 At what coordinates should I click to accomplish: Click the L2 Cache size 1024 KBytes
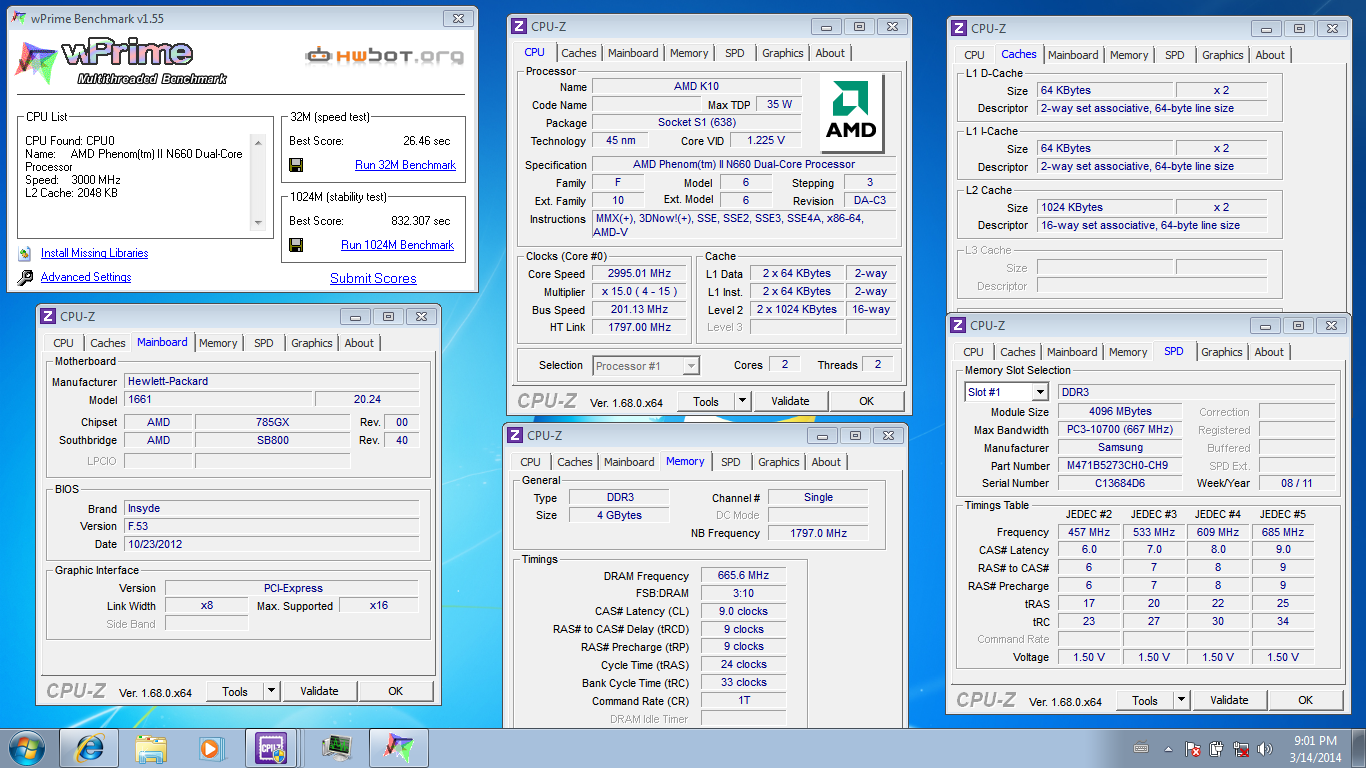(x=1105, y=208)
